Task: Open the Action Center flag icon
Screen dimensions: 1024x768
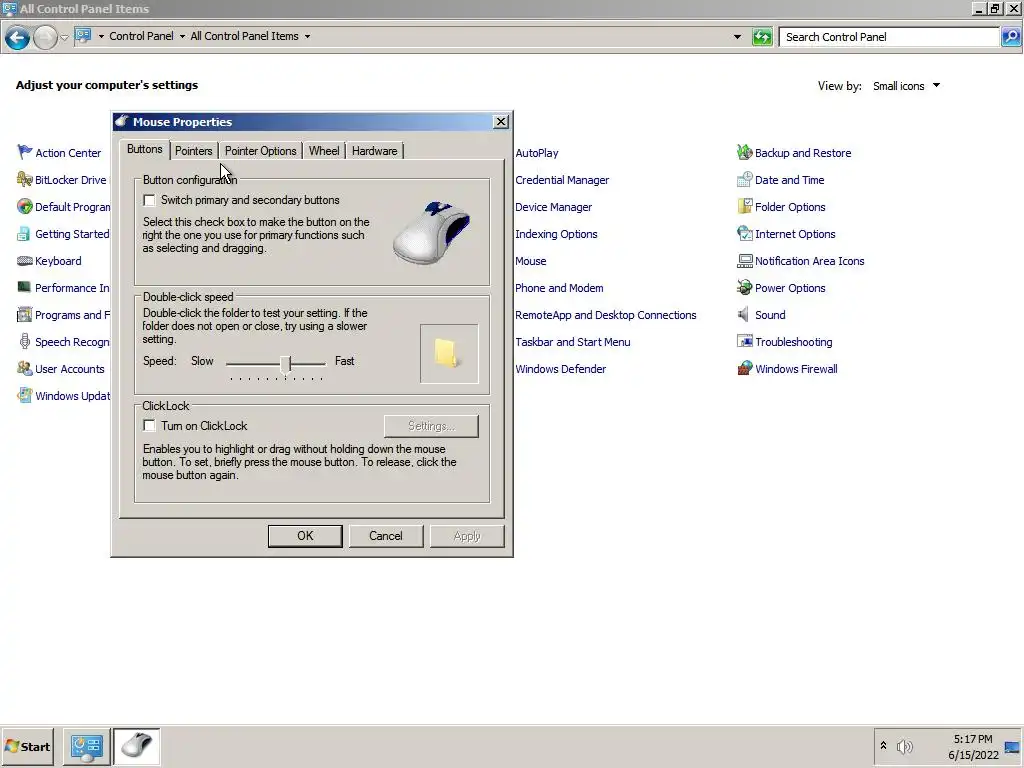Action: click(x=24, y=152)
